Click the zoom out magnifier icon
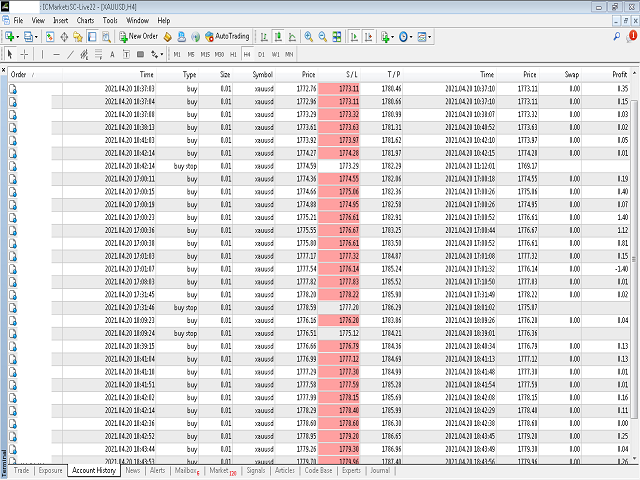Screen dimensions: 640x480 point(323,36)
